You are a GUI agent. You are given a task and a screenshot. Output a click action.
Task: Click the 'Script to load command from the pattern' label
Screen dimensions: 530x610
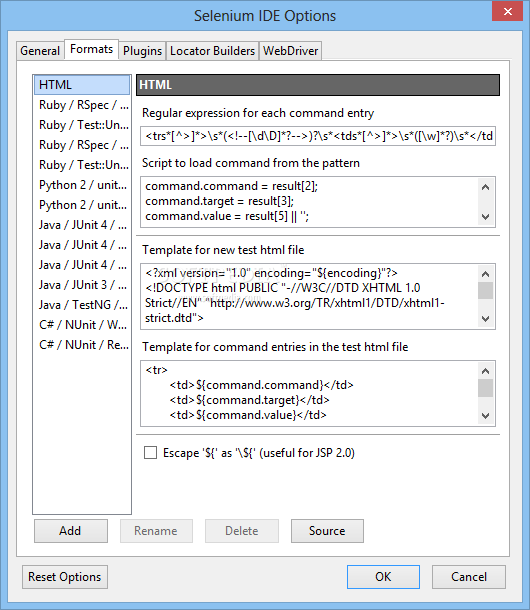pos(251,163)
